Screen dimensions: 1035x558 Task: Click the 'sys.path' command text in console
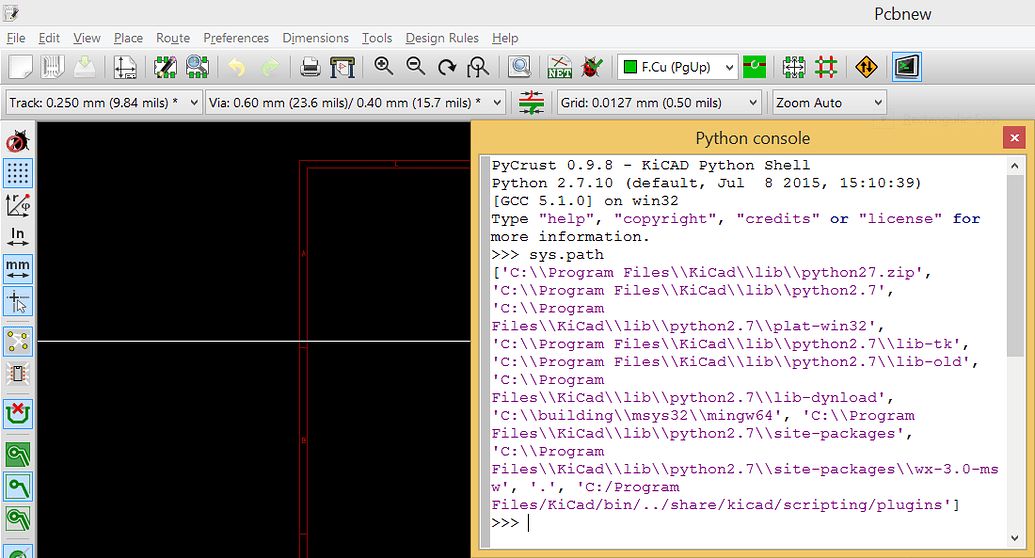point(566,255)
